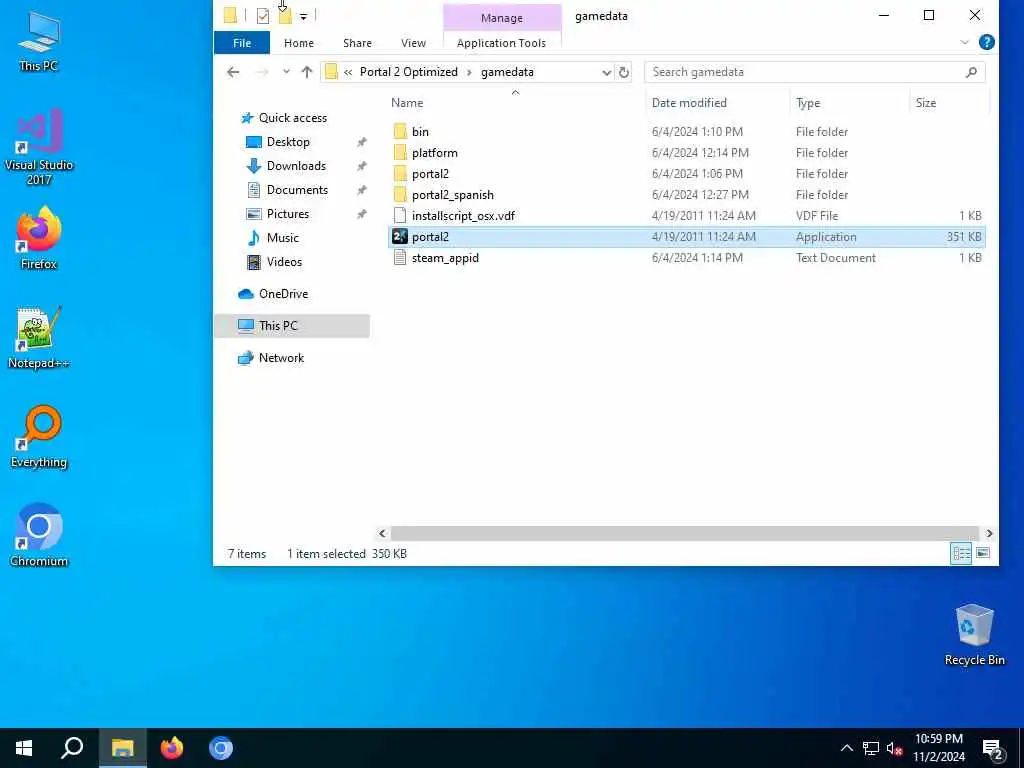Open address bar history dropdown
This screenshot has height=768, width=1024.
(607, 72)
